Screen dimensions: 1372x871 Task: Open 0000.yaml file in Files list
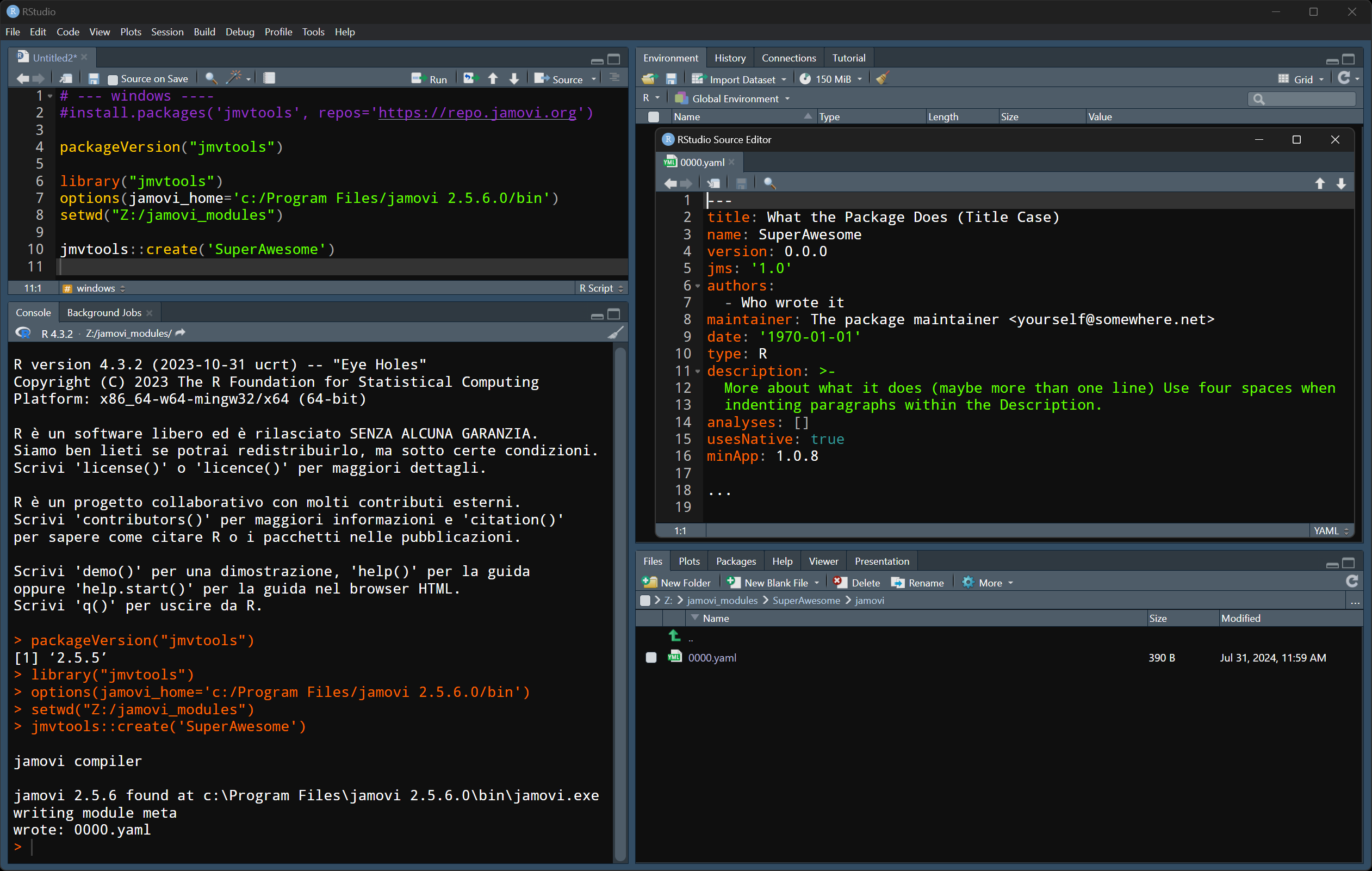point(712,657)
